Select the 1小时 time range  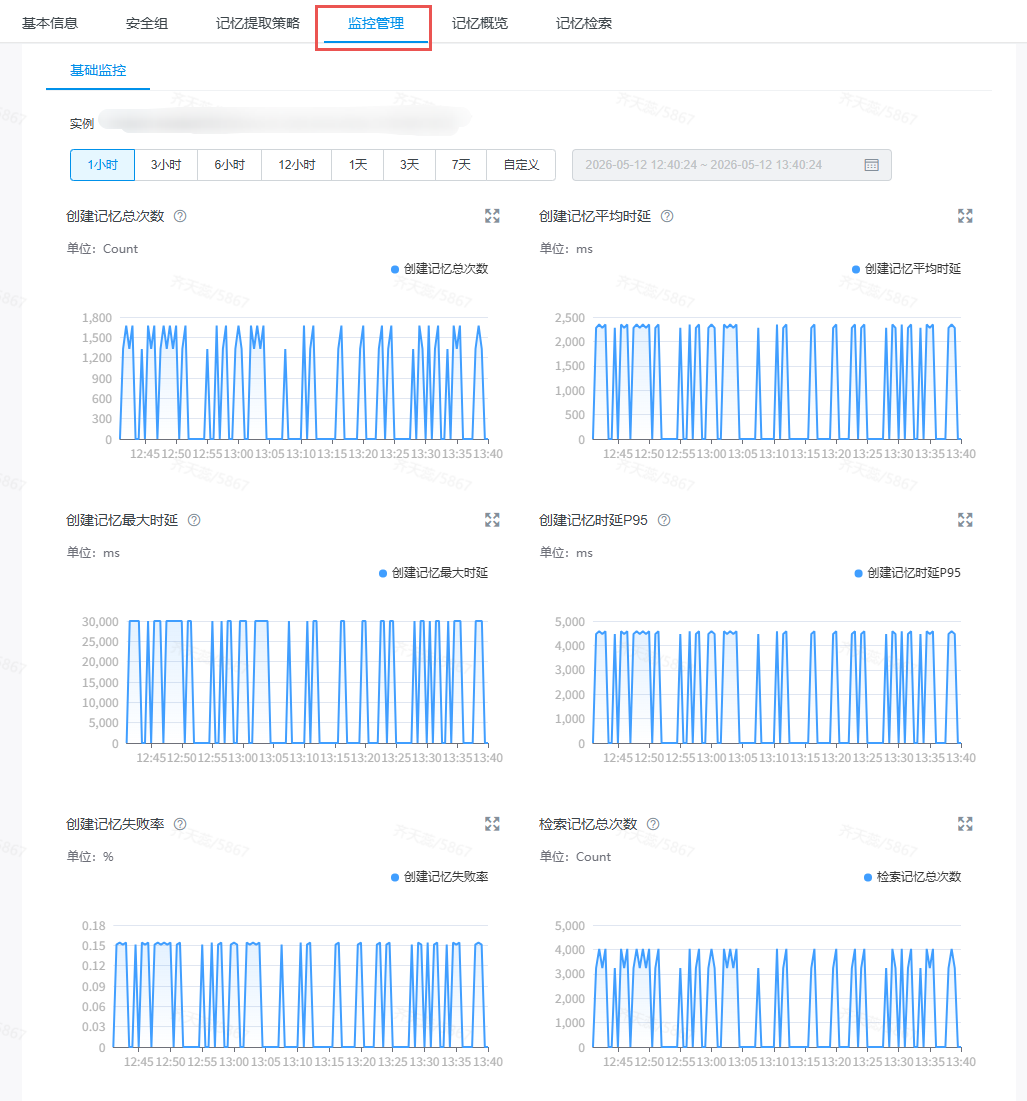point(102,165)
